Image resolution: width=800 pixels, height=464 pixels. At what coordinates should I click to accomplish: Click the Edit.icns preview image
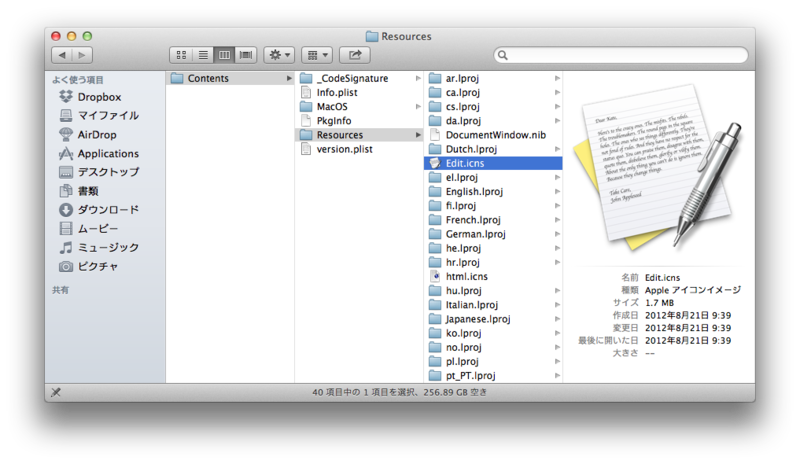coord(657,168)
